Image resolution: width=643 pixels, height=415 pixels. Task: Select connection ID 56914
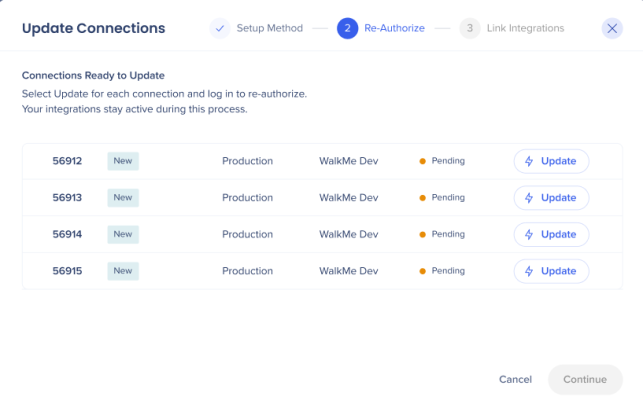67,235
